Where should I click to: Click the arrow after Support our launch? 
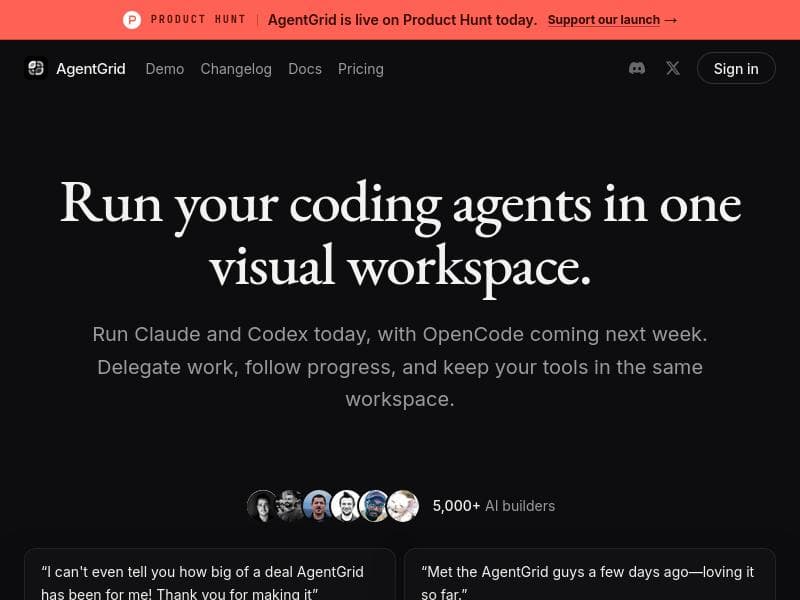click(x=671, y=20)
